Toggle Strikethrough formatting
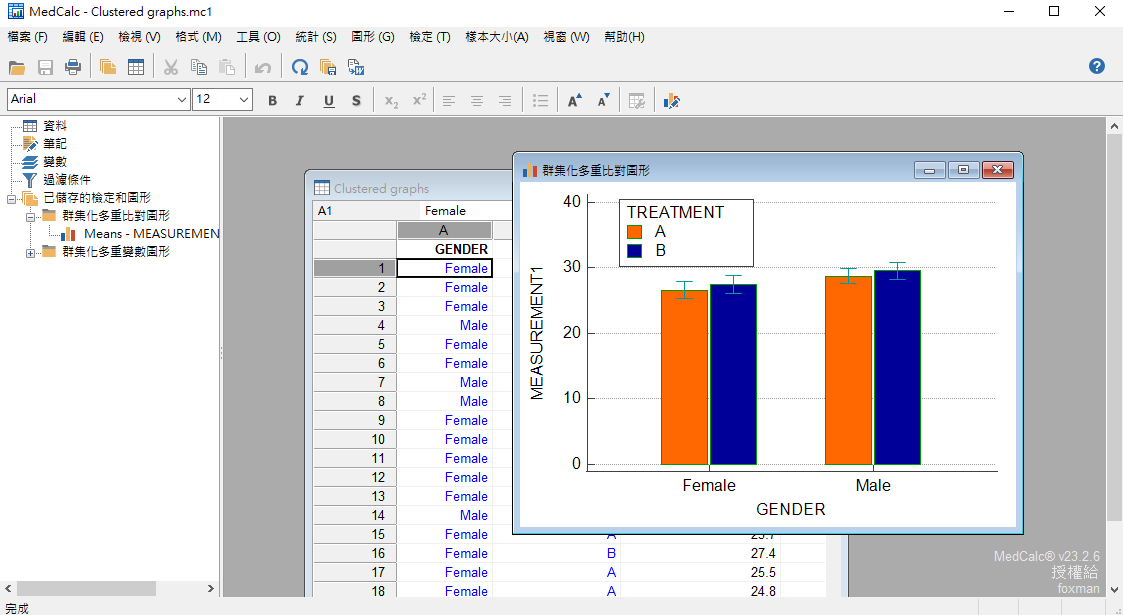The height and width of the screenshot is (615, 1123). coord(356,101)
